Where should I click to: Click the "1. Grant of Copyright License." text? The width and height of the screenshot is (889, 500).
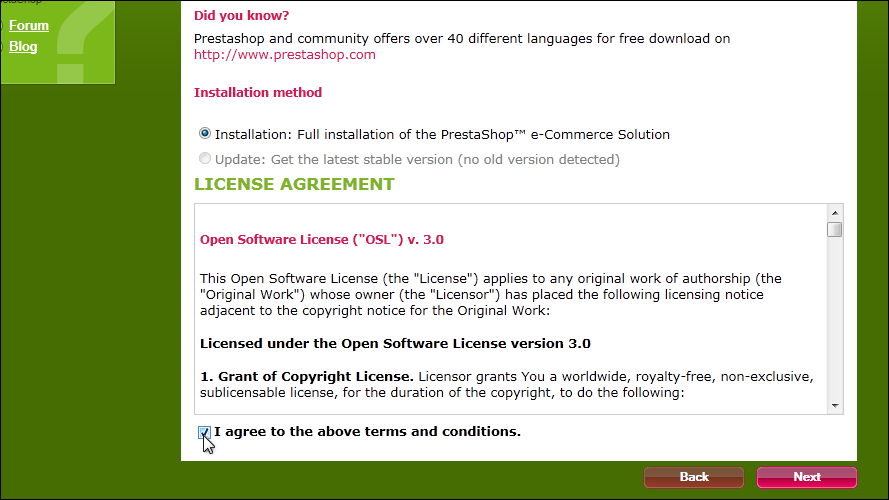click(307, 376)
